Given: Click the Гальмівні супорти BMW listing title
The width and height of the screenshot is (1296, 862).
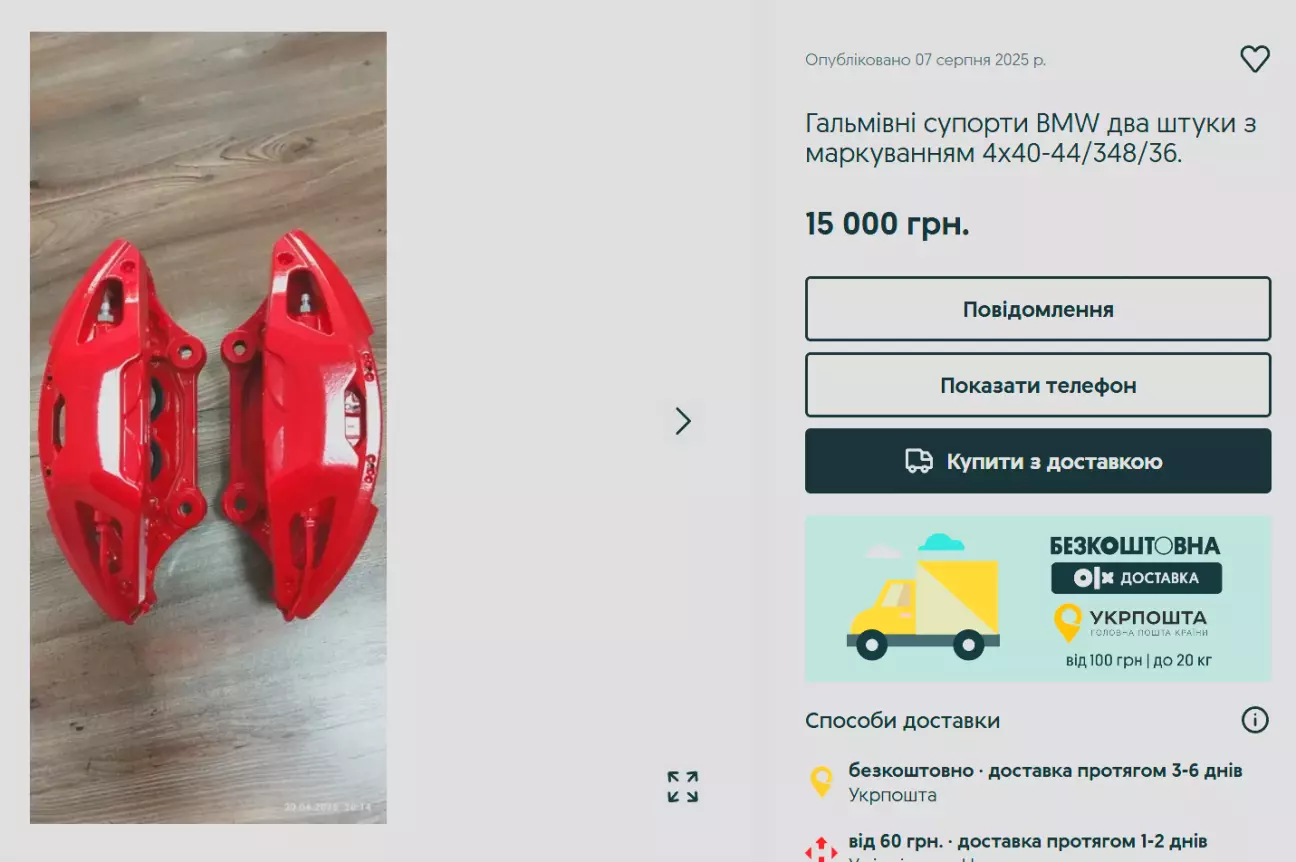Looking at the screenshot, I should coord(1030,139).
